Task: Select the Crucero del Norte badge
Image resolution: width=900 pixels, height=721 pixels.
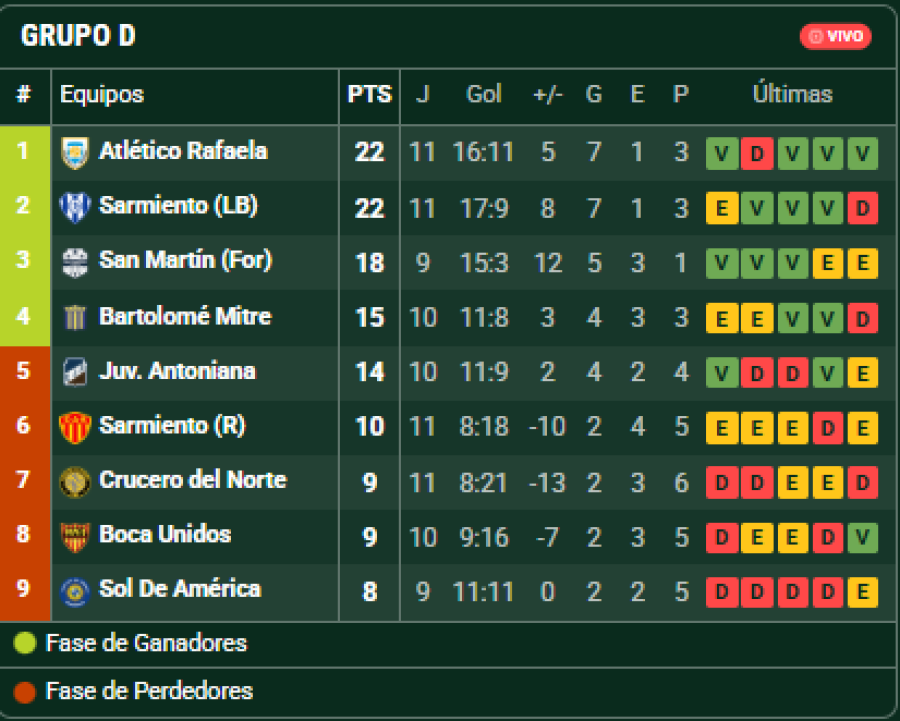Action: point(75,482)
